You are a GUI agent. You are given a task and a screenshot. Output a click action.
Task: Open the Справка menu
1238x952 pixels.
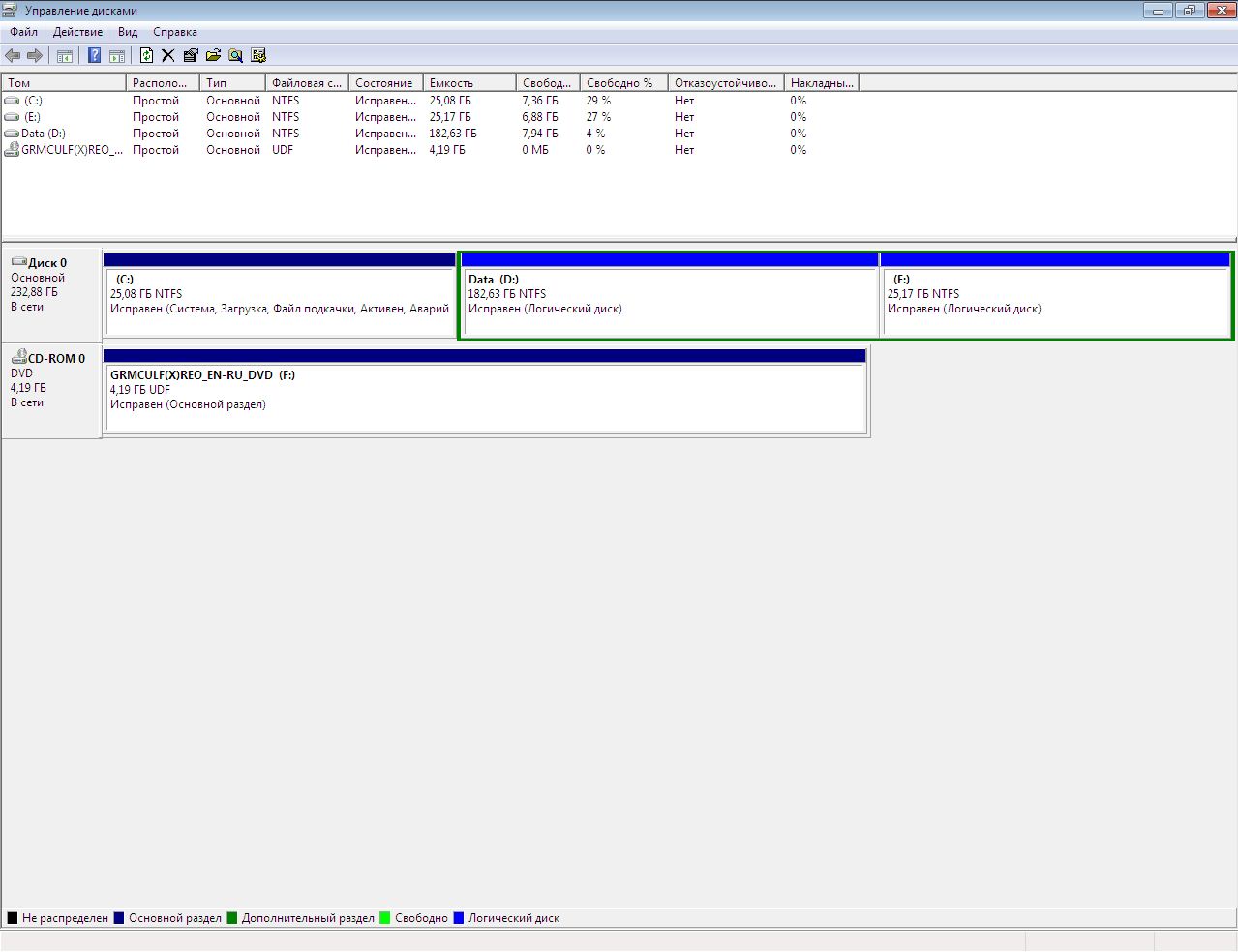(x=175, y=32)
